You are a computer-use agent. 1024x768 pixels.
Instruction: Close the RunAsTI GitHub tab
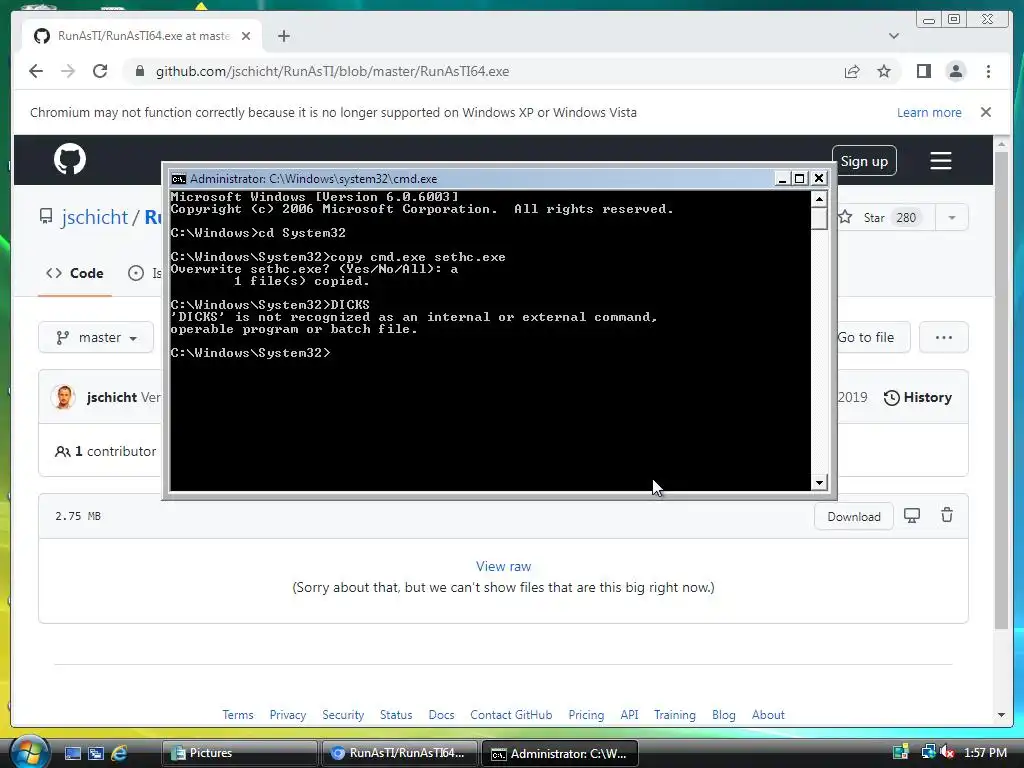point(246,36)
